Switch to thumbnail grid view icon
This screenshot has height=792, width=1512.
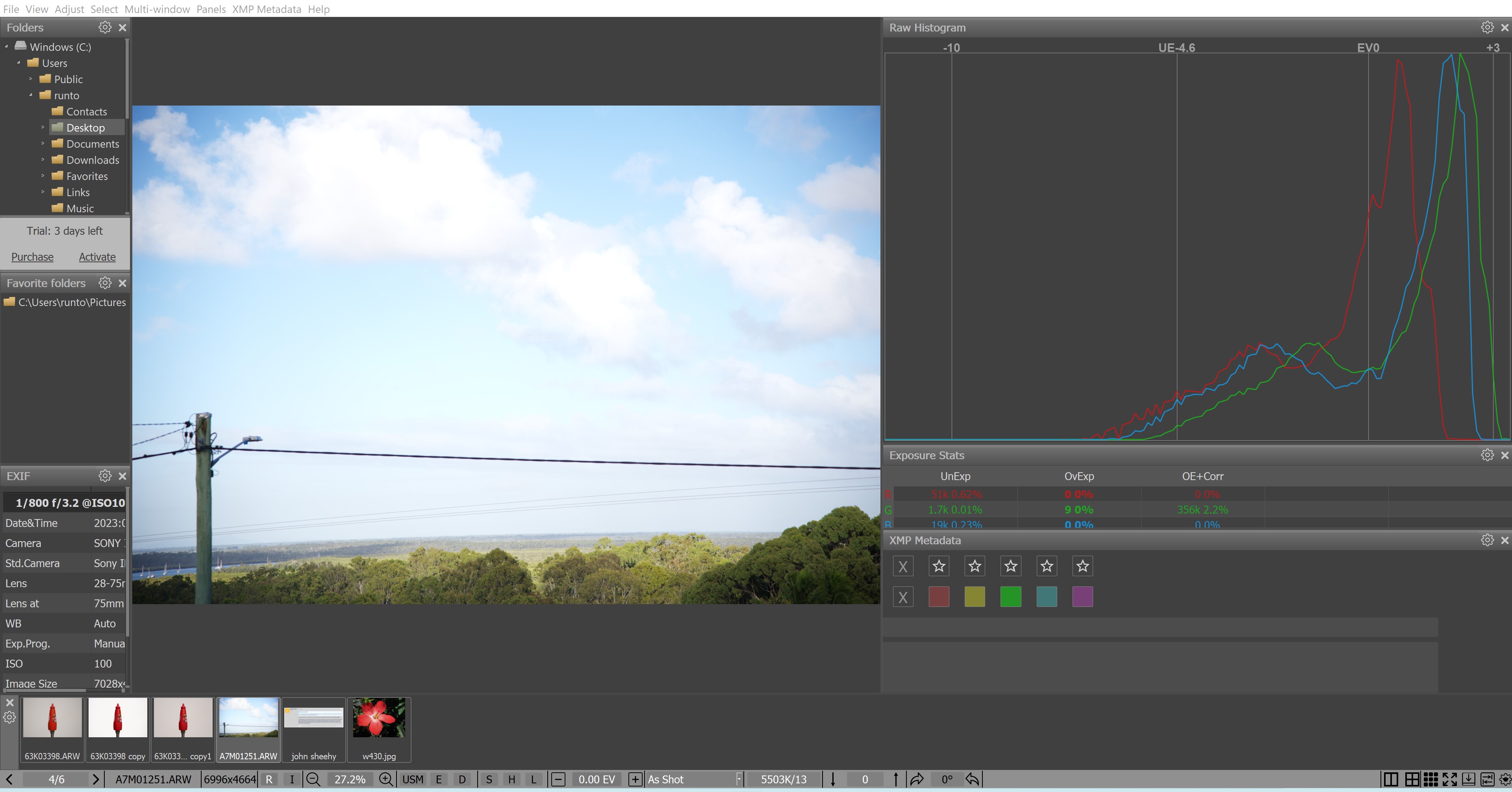pyautogui.click(x=1430, y=779)
